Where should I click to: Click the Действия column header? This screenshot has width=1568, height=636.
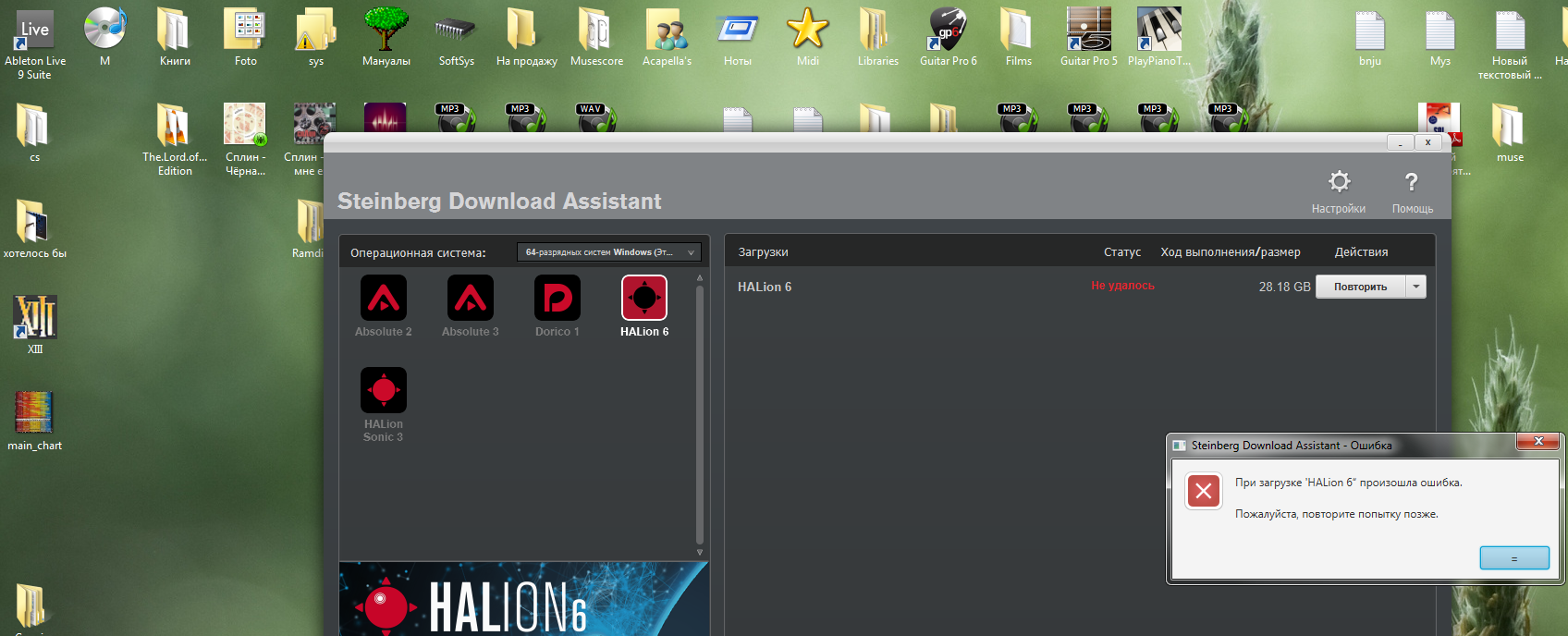coord(1361,252)
